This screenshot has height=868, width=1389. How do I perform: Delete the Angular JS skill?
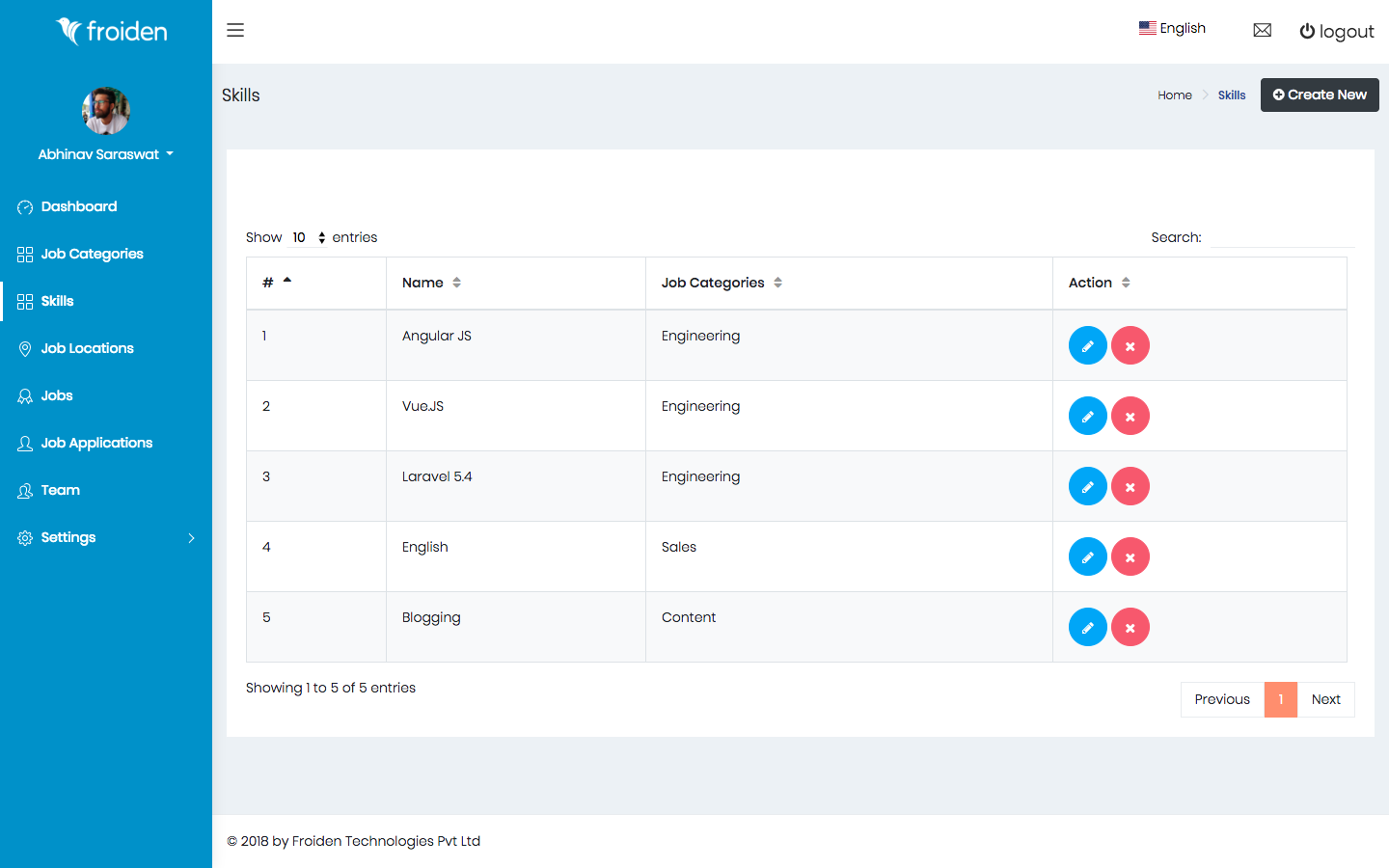pos(1130,345)
